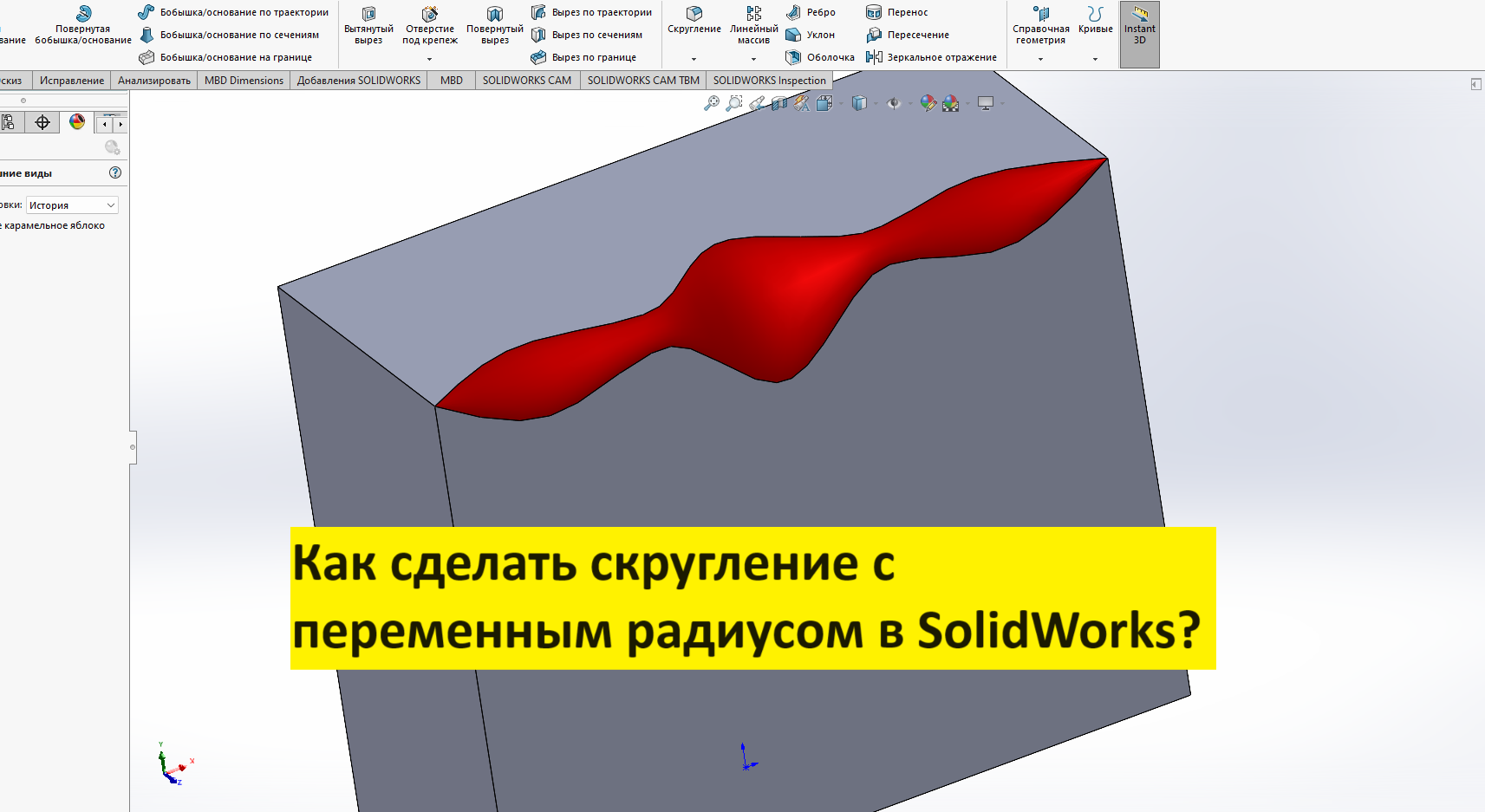Expand the Curves (Кривые) dropdown arrow
The width and height of the screenshot is (1485, 812).
tap(1096, 59)
